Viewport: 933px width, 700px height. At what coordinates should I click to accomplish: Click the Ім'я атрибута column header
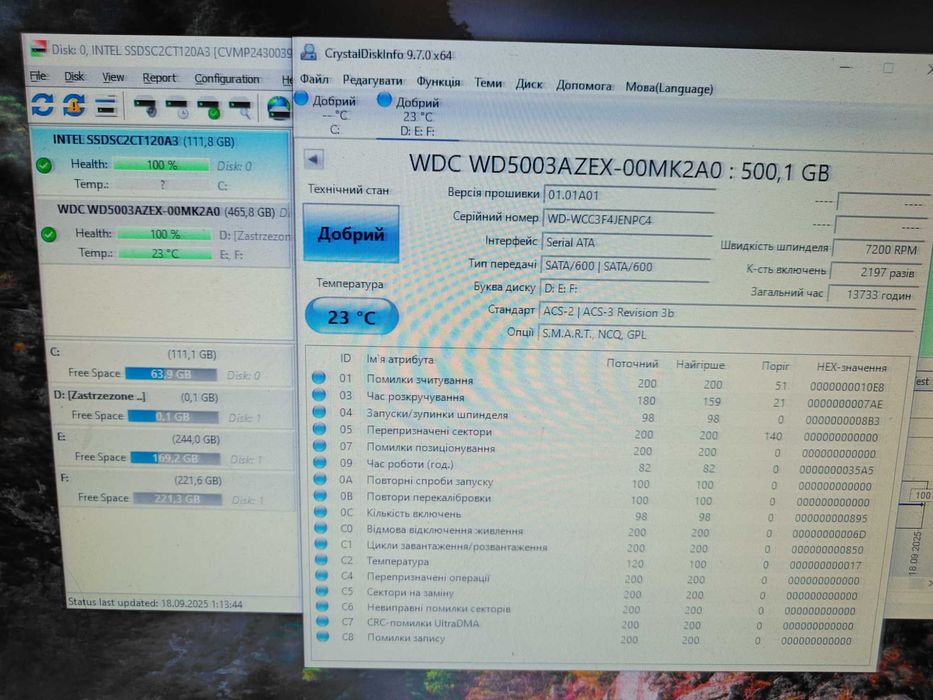tap(400, 360)
